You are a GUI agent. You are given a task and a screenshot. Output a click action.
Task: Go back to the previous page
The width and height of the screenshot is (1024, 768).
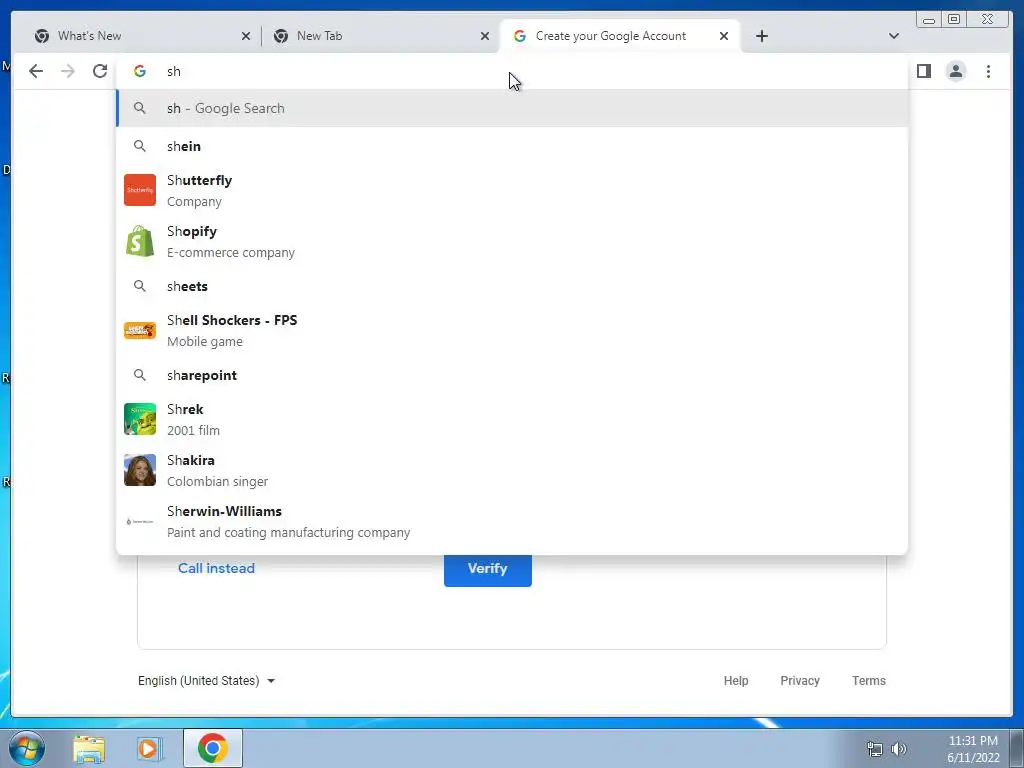click(36, 71)
